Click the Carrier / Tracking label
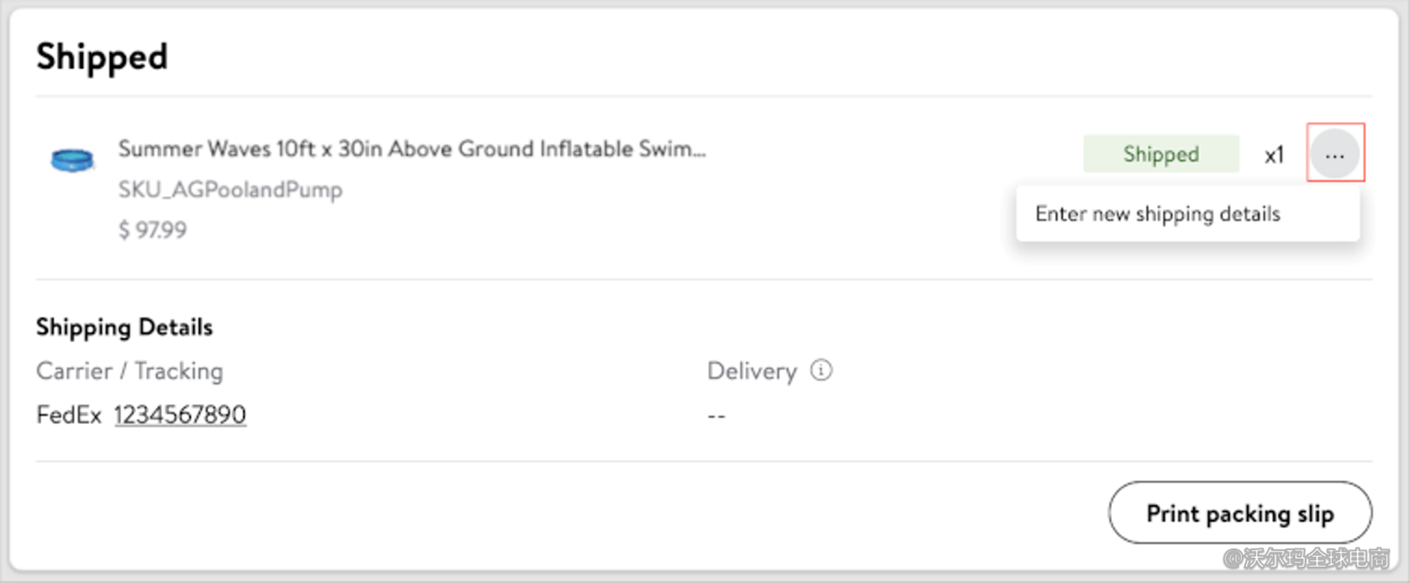Viewport: 1410px width, 583px height. [x=129, y=371]
